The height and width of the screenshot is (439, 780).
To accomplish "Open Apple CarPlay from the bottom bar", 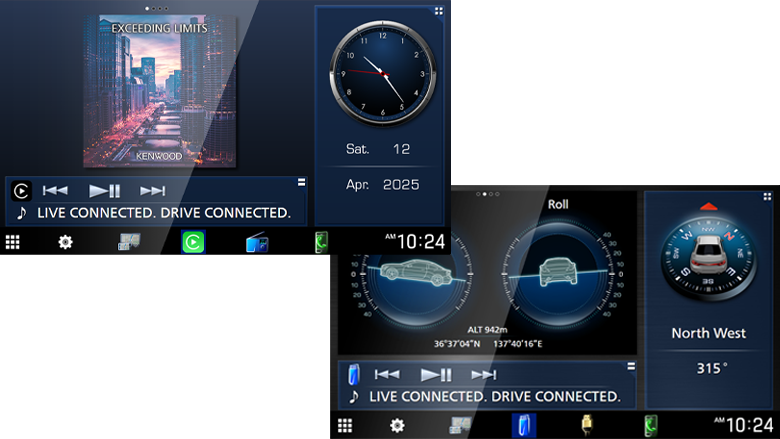I will (x=193, y=242).
